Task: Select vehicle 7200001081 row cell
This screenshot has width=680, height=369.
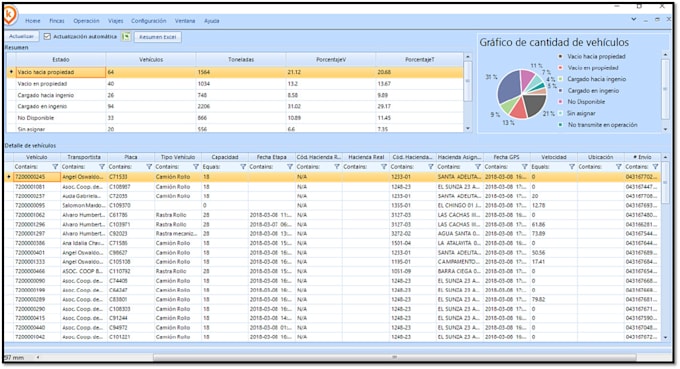Action: pos(37,187)
